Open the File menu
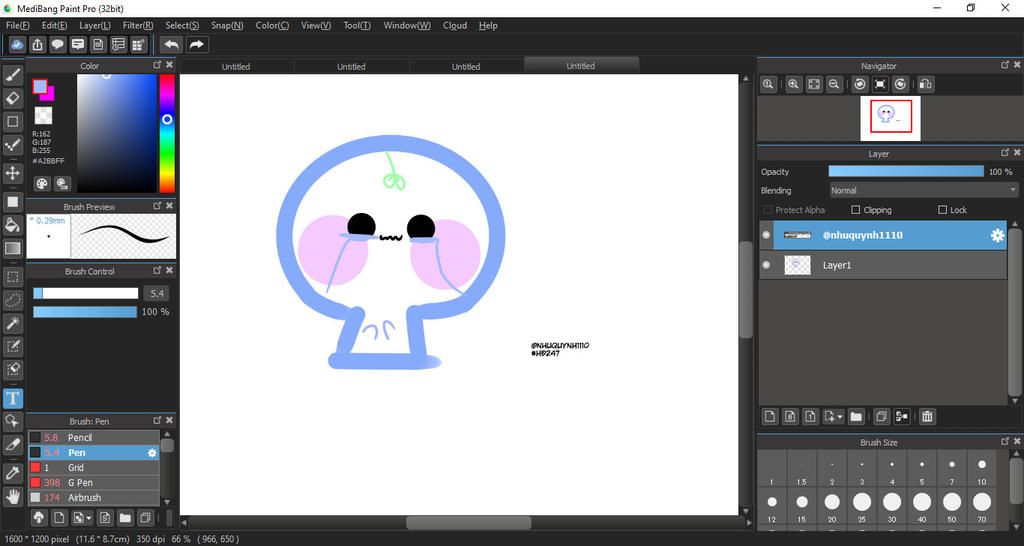Image resolution: width=1024 pixels, height=546 pixels. [x=18, y=25]
